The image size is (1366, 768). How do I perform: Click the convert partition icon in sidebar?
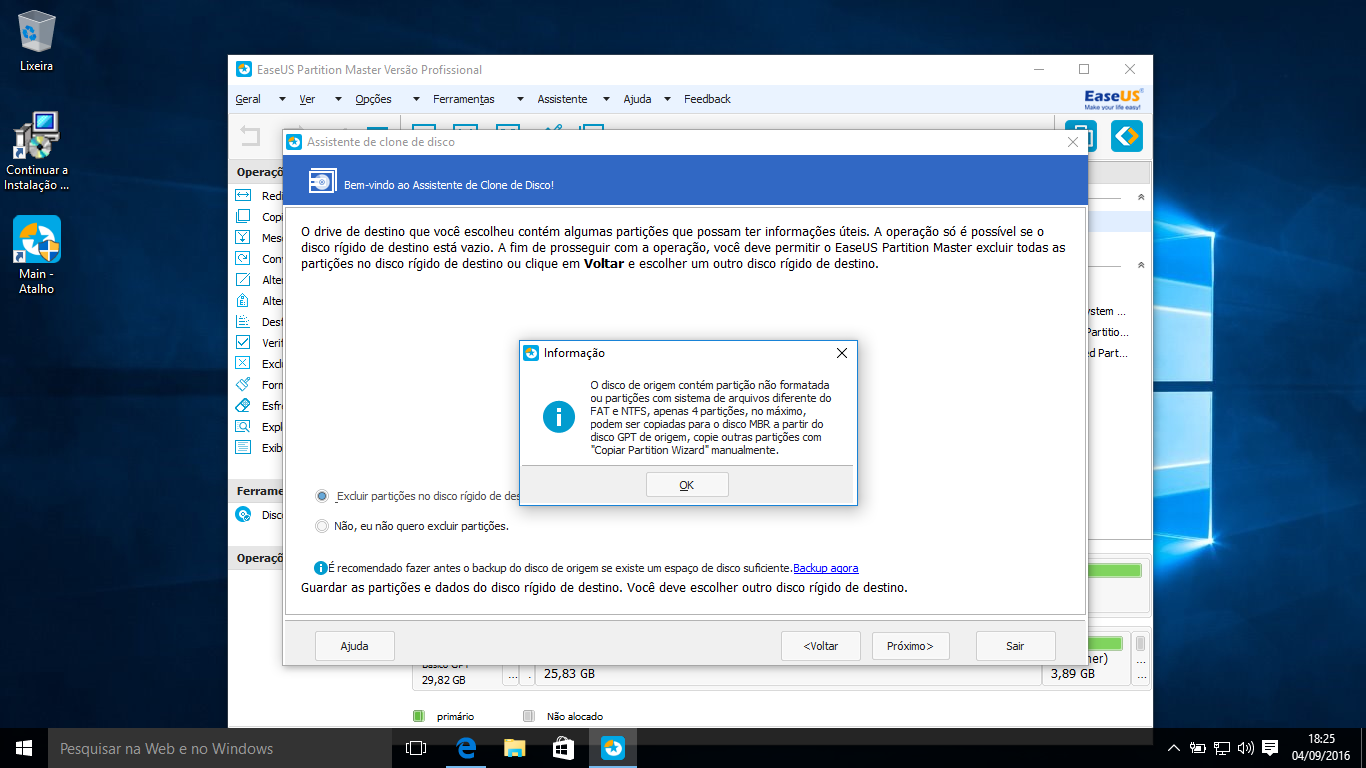[243, 259]
